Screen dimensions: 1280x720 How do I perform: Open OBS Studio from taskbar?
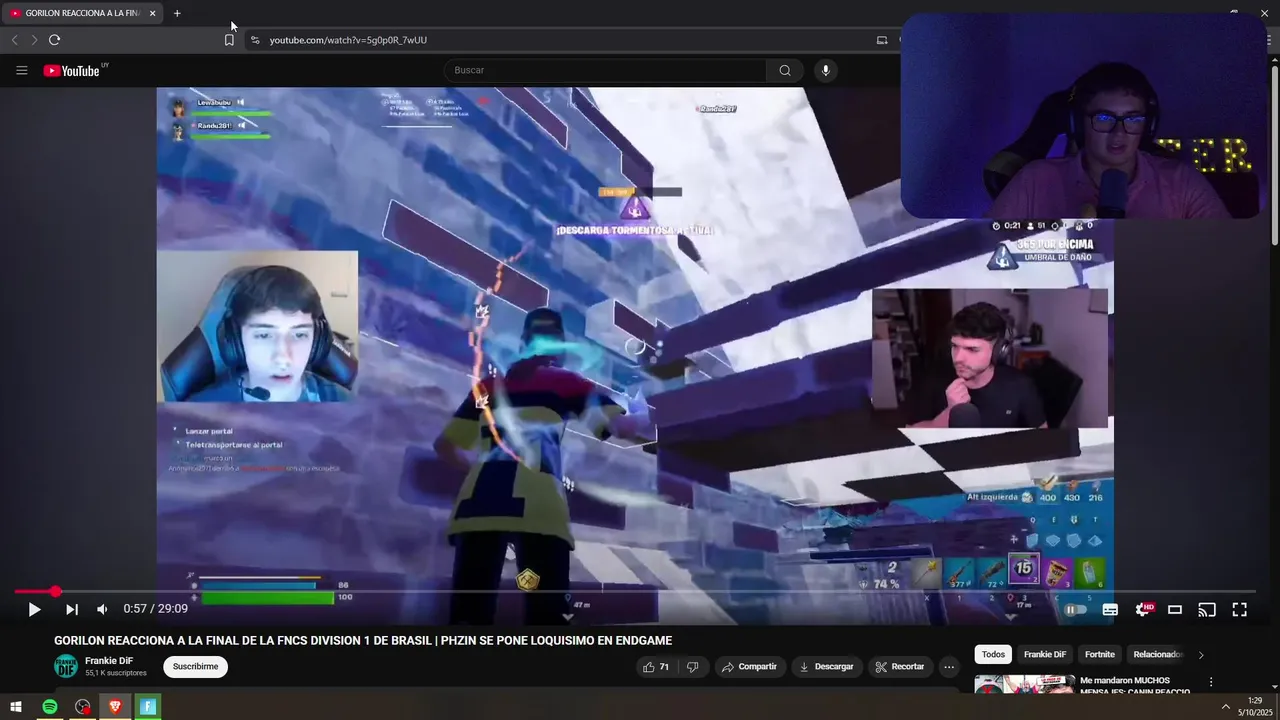click(82, 707)
